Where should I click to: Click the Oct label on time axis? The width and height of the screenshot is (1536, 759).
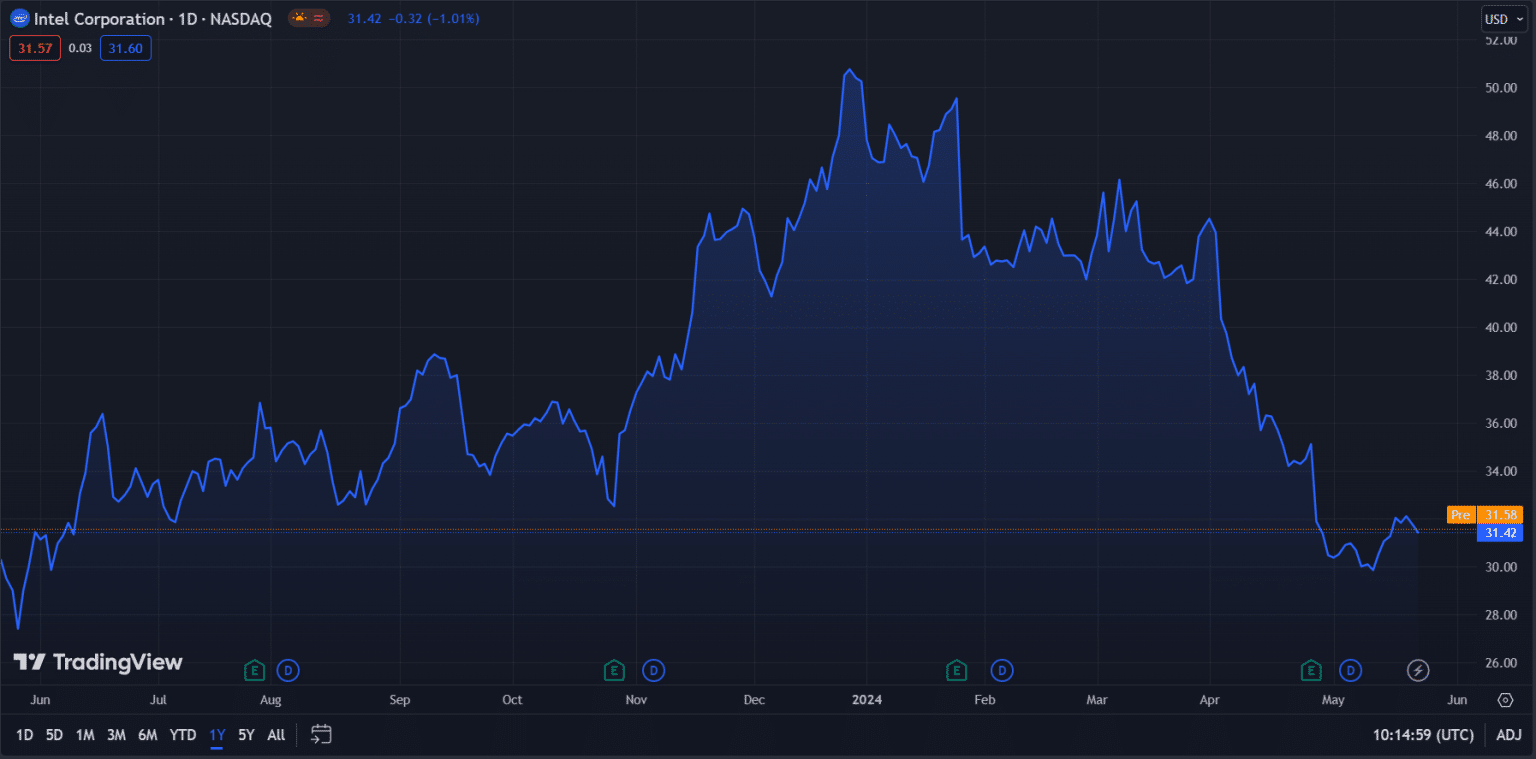[512, 700]
